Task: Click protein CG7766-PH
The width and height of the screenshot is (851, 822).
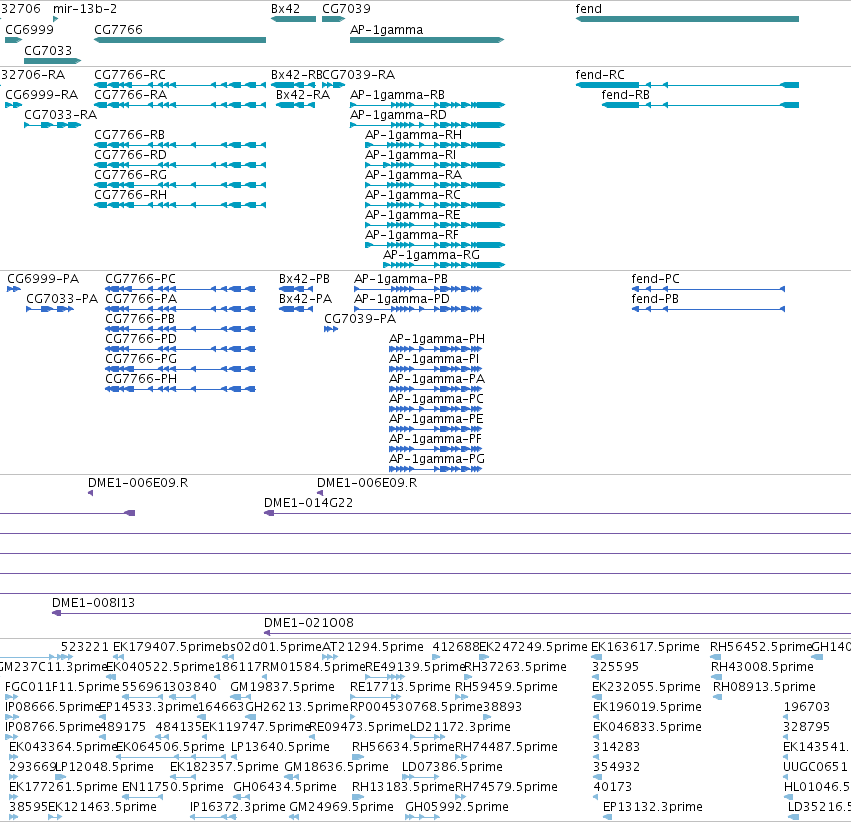Action: click(141, 379)
